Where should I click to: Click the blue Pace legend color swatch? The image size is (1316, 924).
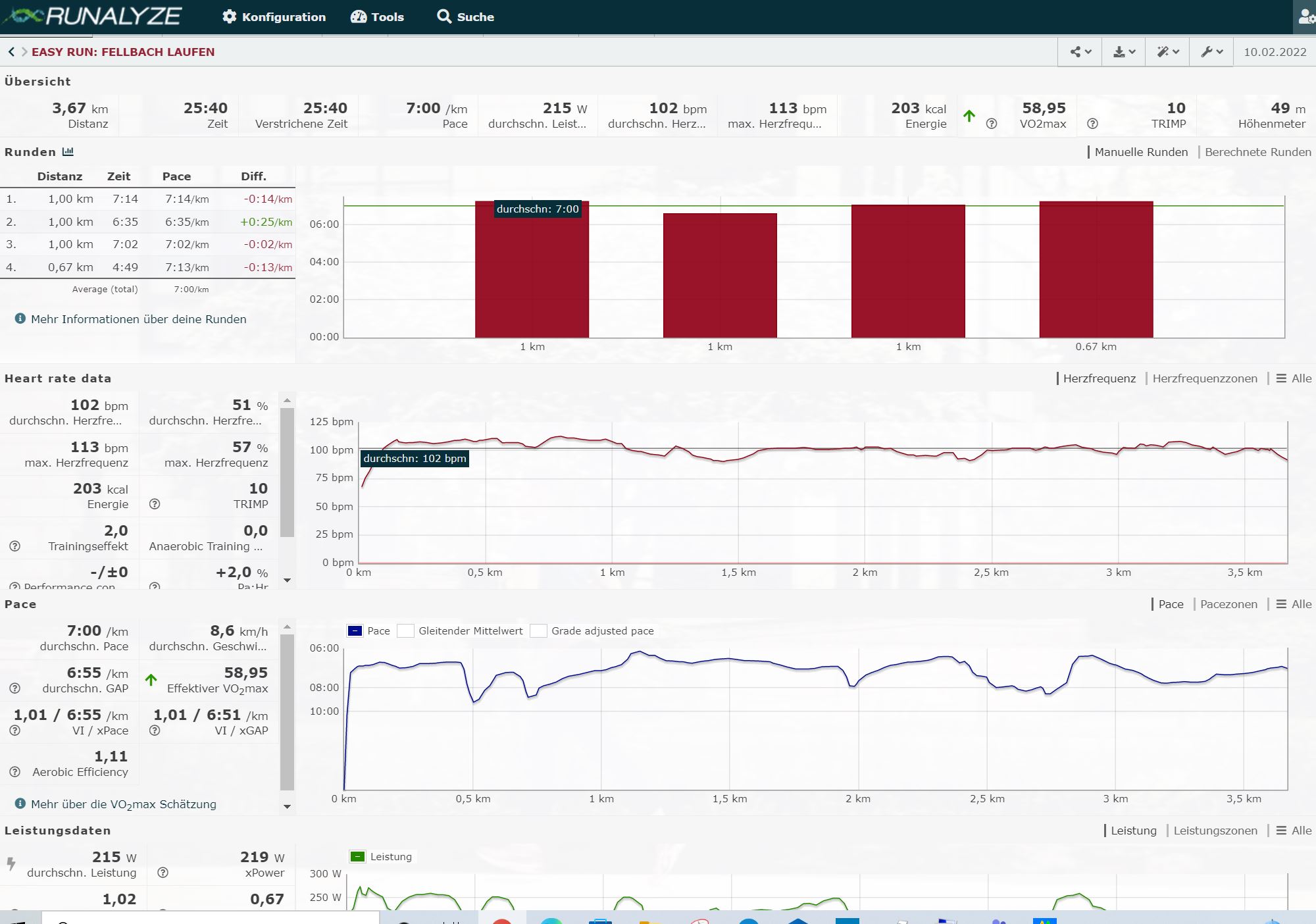point(355,631)
